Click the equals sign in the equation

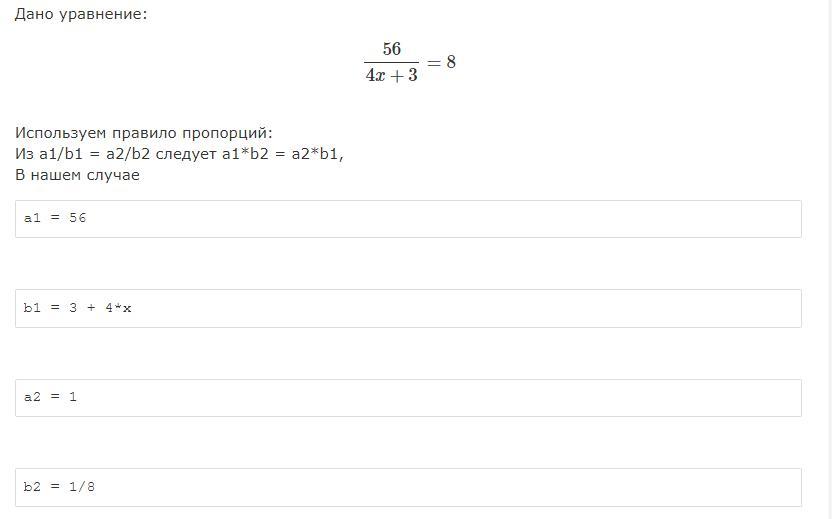(433, 62)
